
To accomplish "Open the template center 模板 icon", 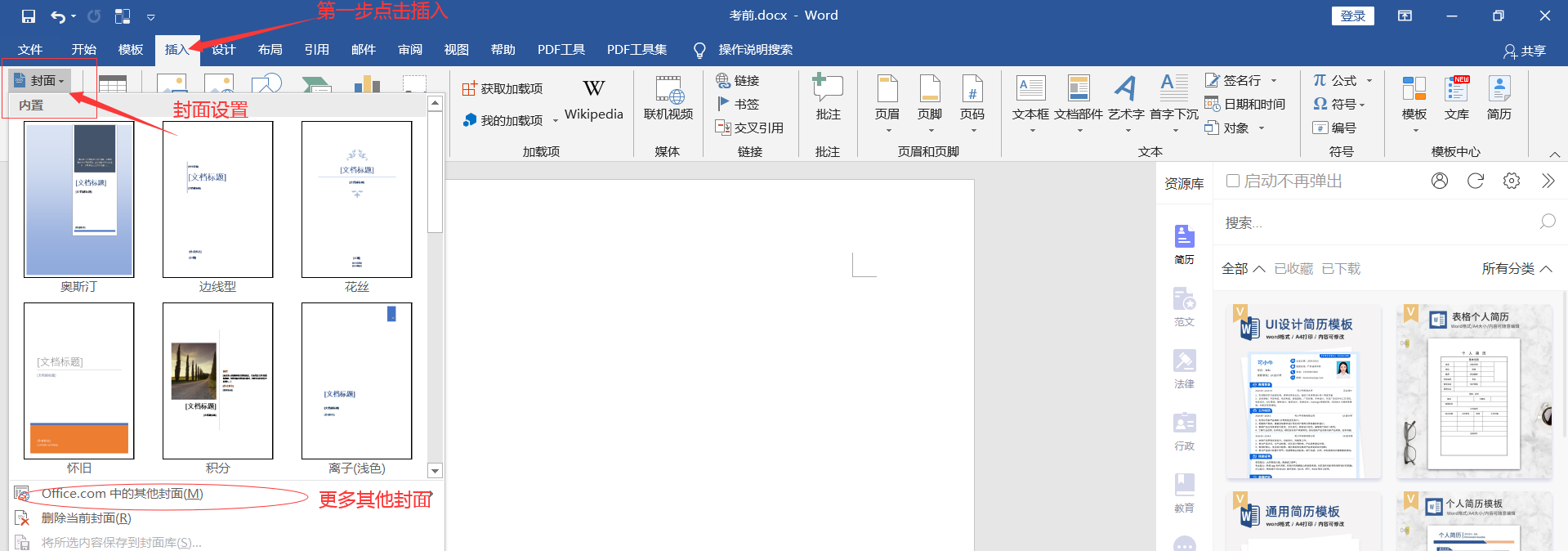I will [x=1414, y=104].
